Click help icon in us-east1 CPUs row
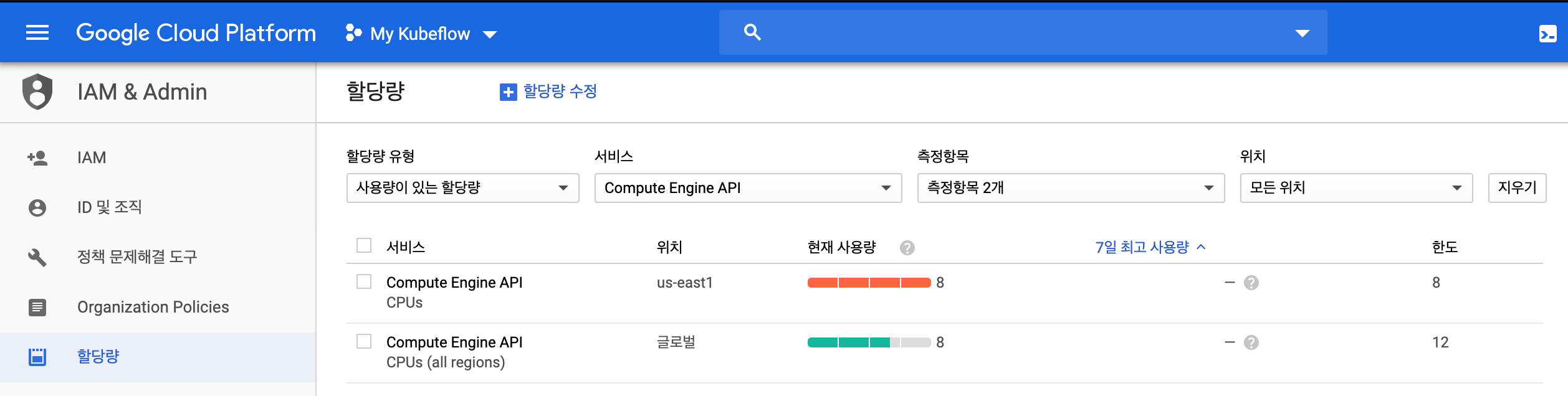 1251,283
